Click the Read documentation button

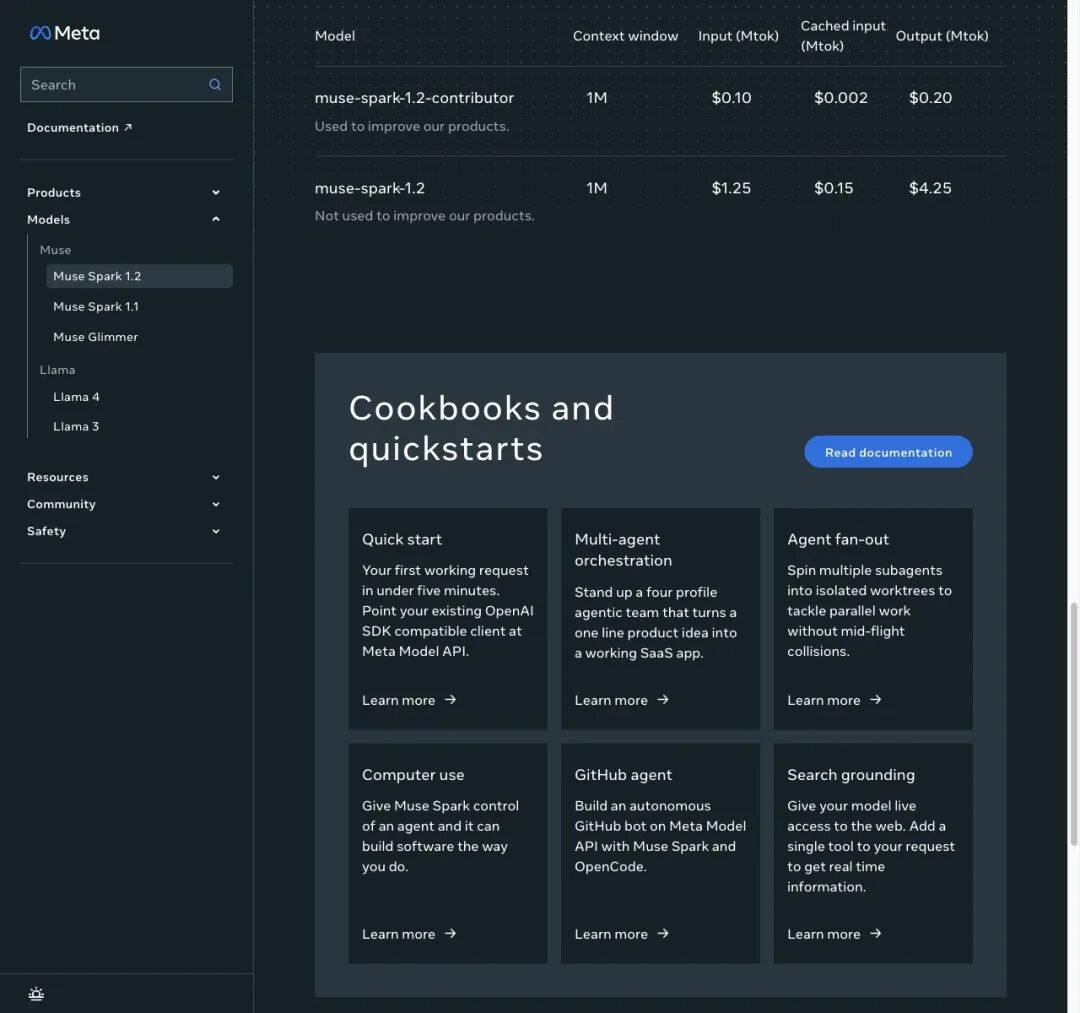[x=889, y=452]
